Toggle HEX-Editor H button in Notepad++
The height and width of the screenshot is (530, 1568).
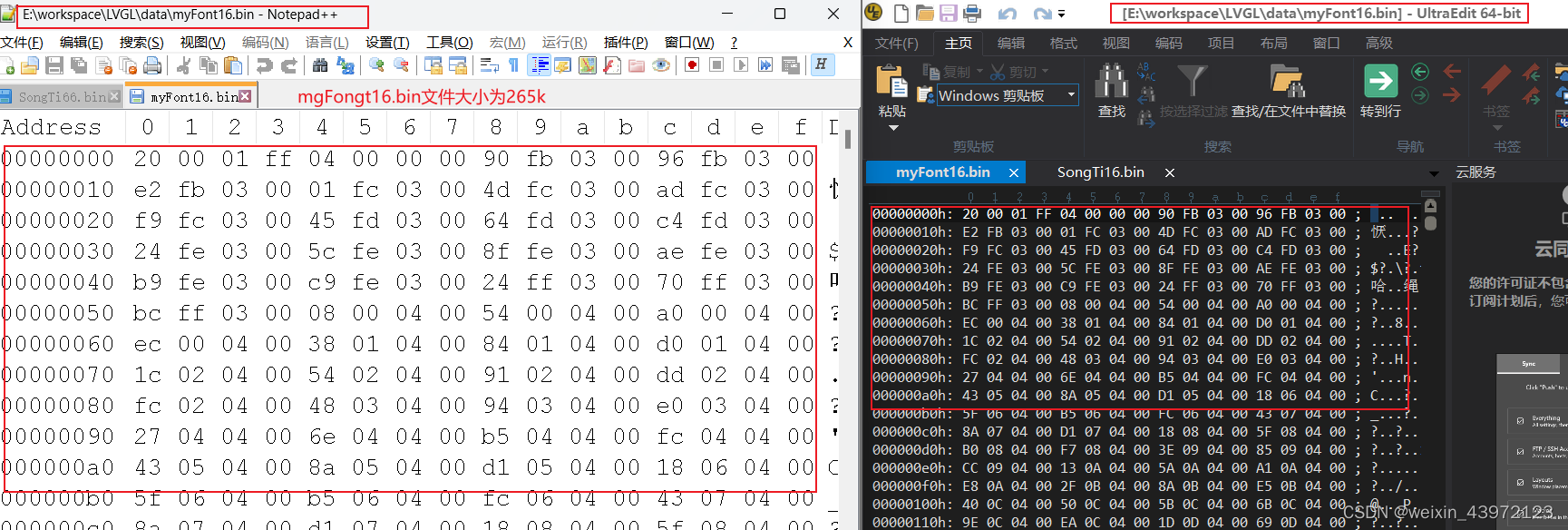(823, 65)
